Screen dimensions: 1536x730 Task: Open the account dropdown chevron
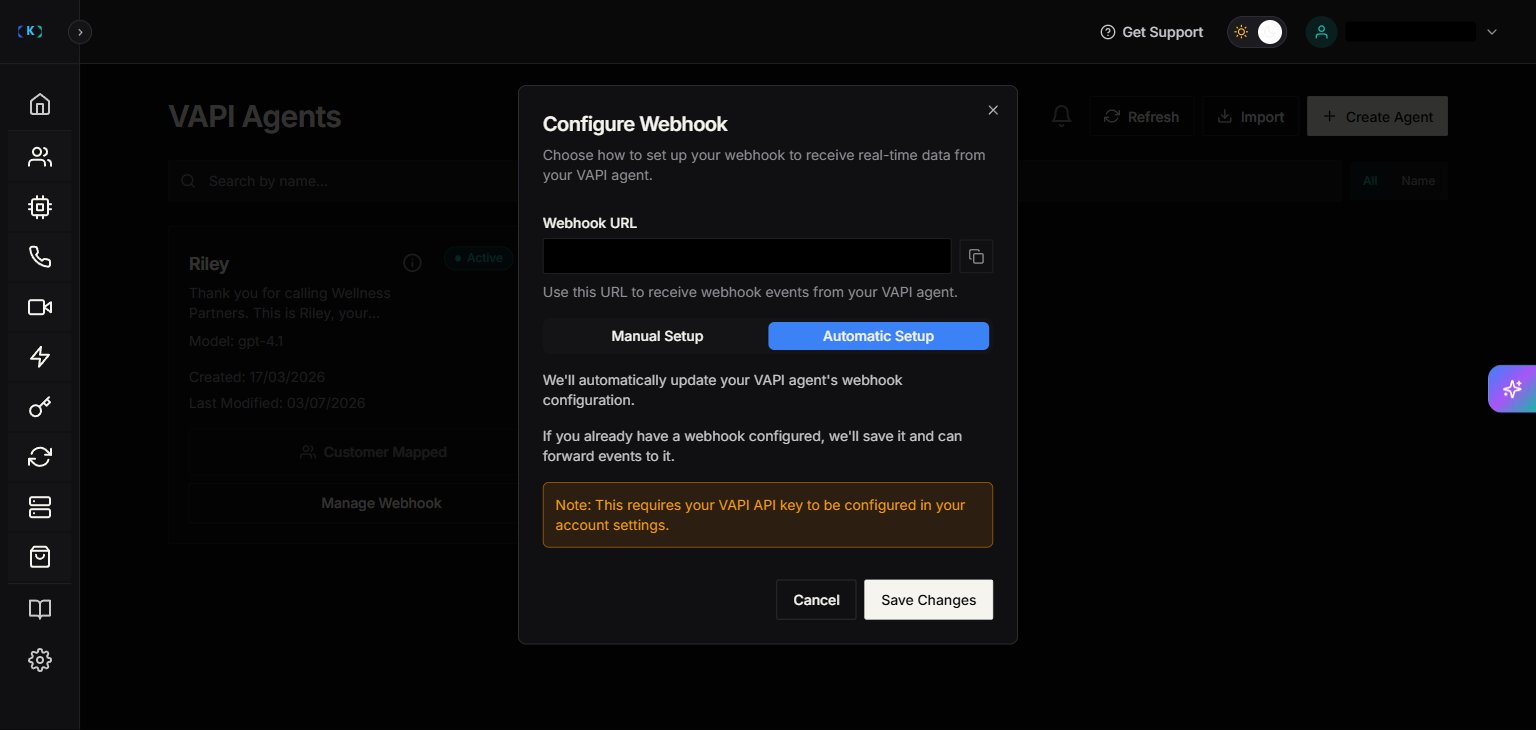(x=1492, y=32)
